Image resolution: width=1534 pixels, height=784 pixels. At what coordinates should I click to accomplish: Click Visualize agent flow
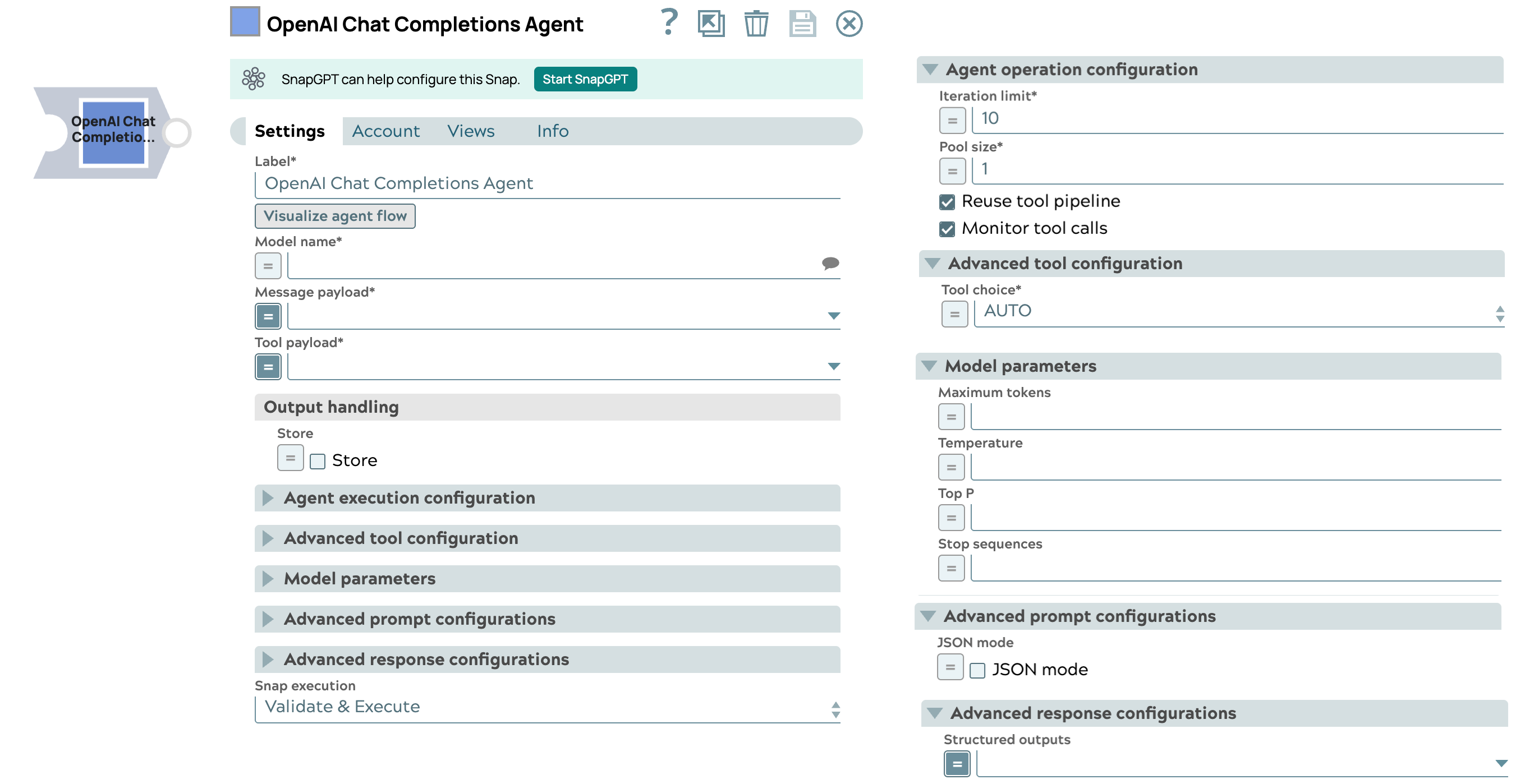click(334, 216)
